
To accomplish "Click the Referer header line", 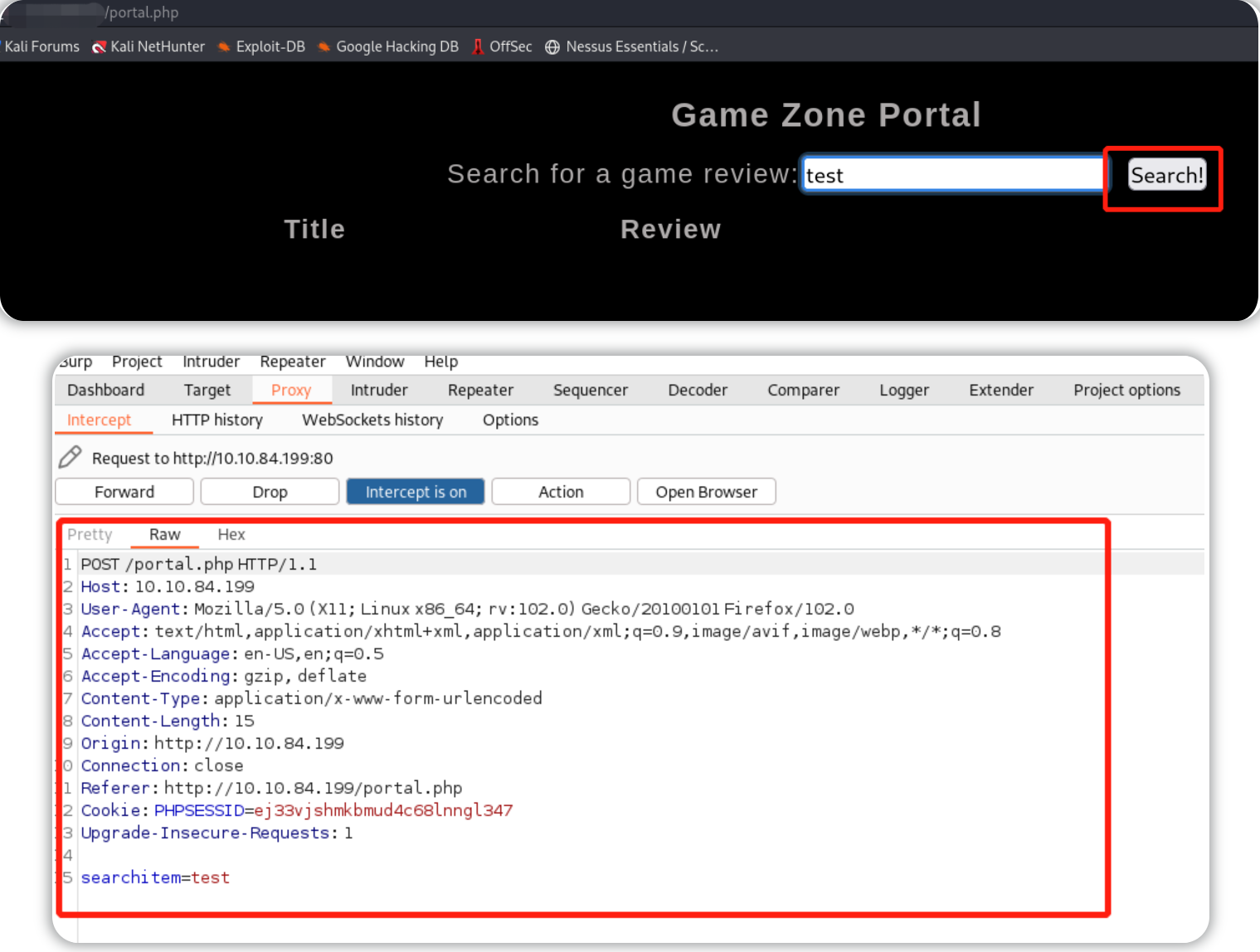I will click(x=271, y=788).
